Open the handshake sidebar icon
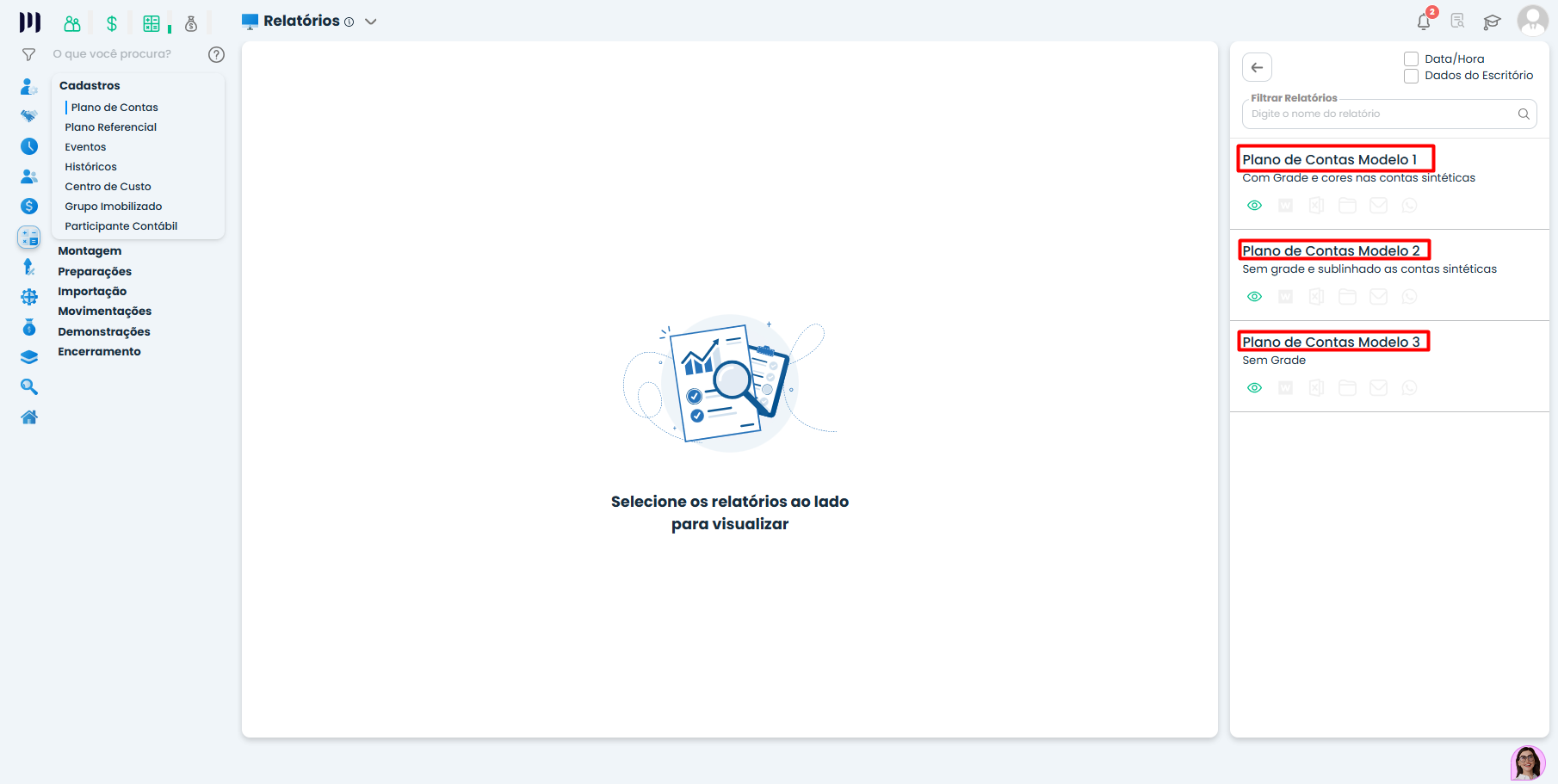This screenshot has width=1558, height=784. (29, 116)
